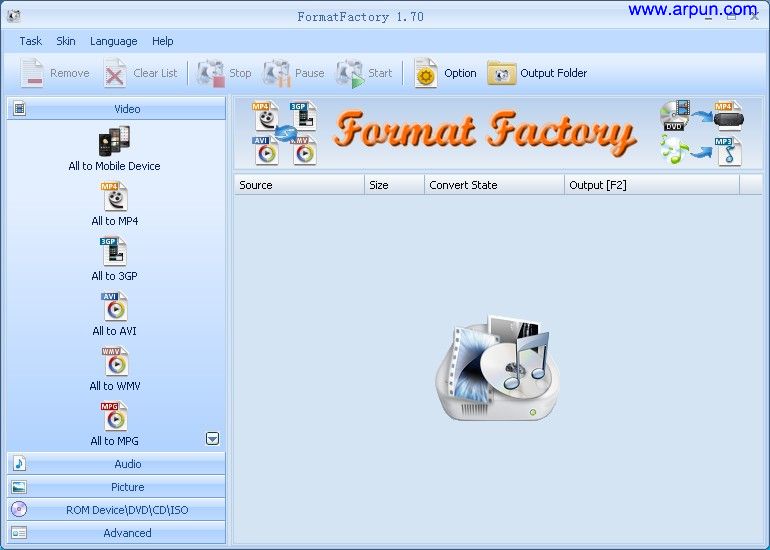Click the All to Mobile Device label text
The width and height of the screenshot is (770, 550).
click(114, 166)
